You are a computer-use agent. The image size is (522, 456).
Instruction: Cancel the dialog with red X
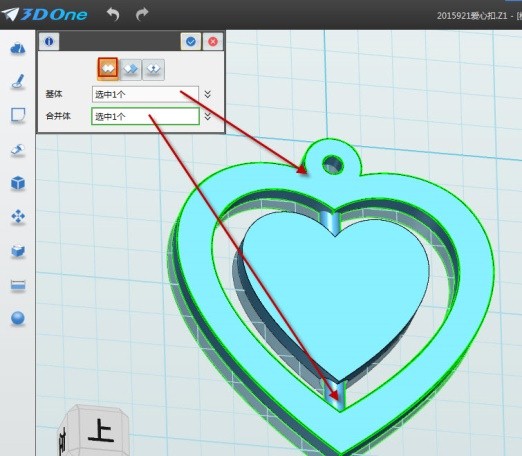tap(213, 41)
